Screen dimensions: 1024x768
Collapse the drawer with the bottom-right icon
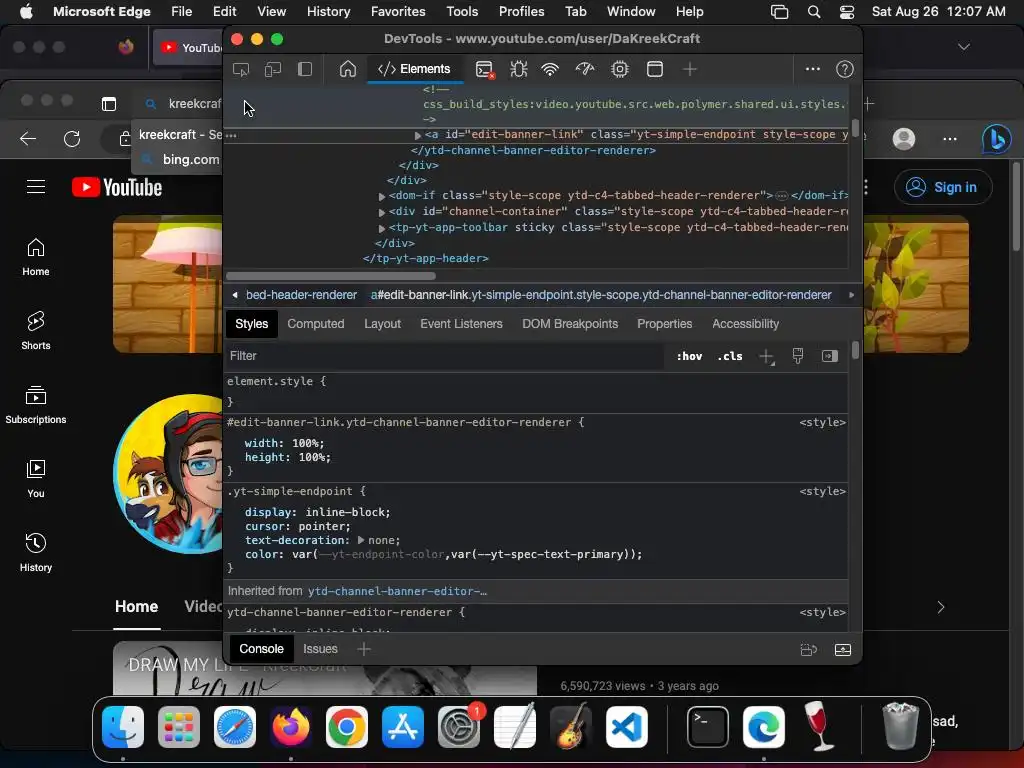(x=842, y=650)
